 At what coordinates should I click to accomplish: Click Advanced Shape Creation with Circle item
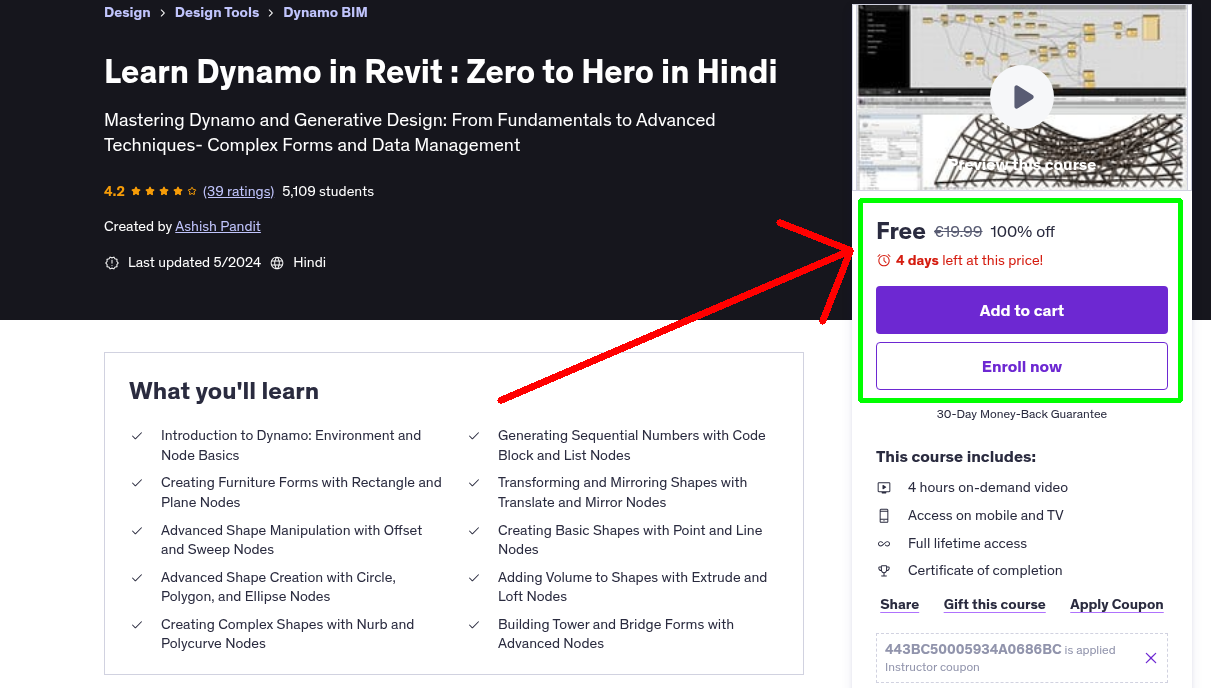279,587
